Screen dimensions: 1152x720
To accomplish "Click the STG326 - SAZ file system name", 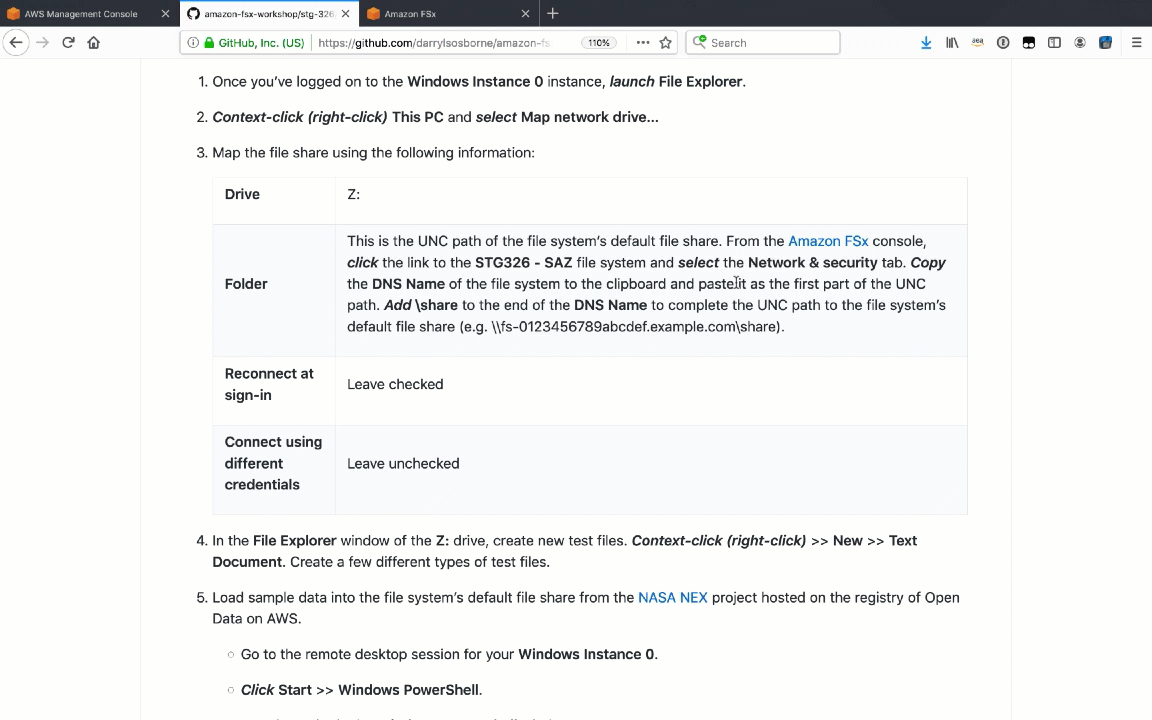I will coord(524,262).
